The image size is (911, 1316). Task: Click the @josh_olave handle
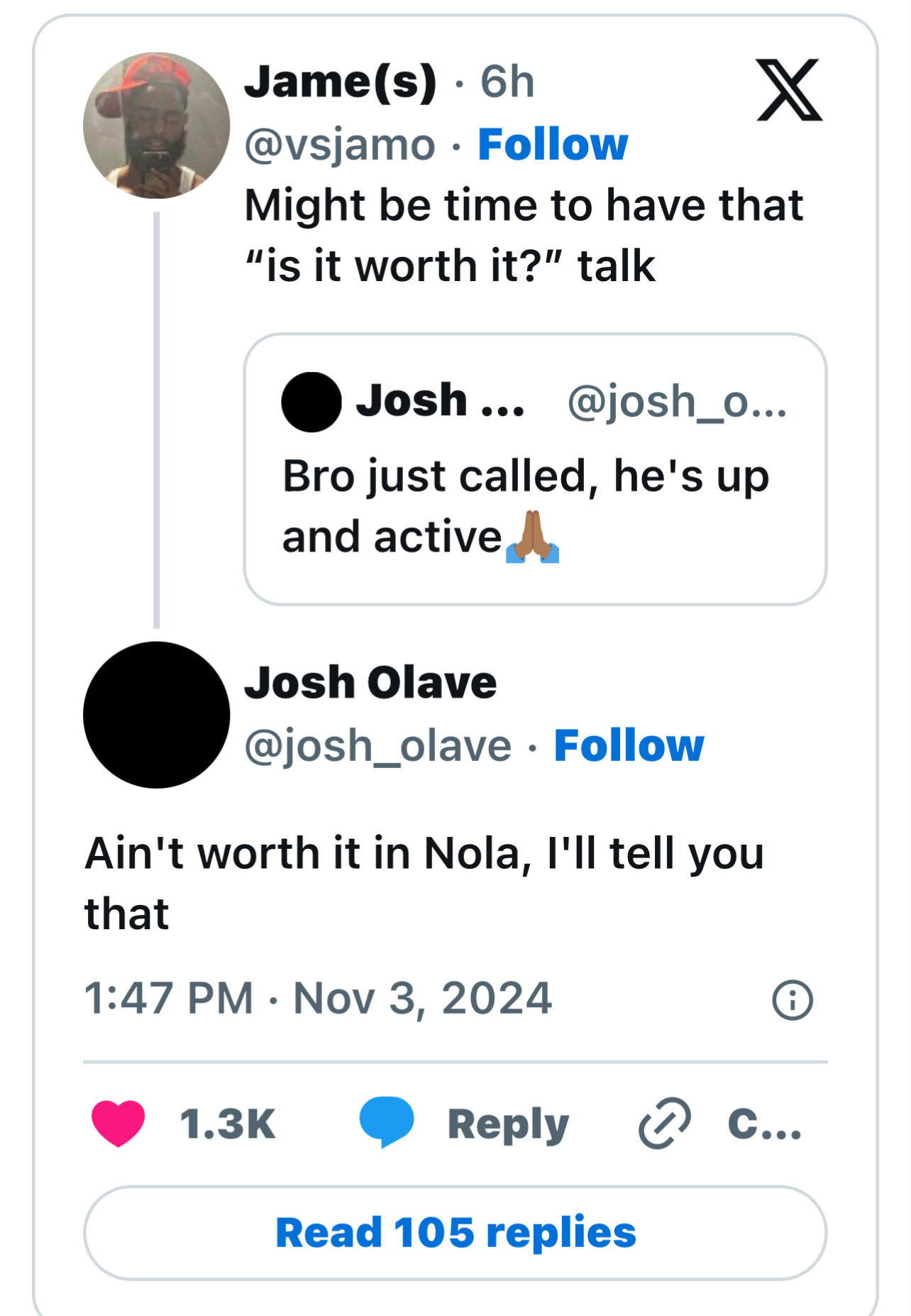click(377, 746)
